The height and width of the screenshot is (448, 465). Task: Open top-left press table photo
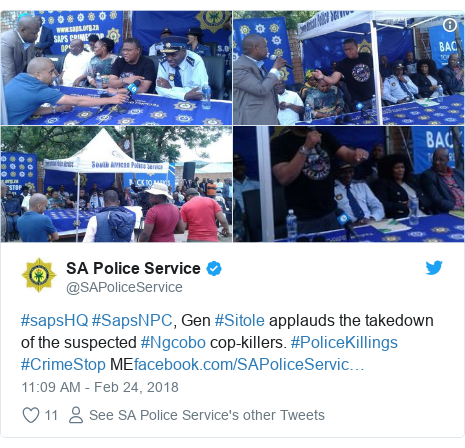116,68
